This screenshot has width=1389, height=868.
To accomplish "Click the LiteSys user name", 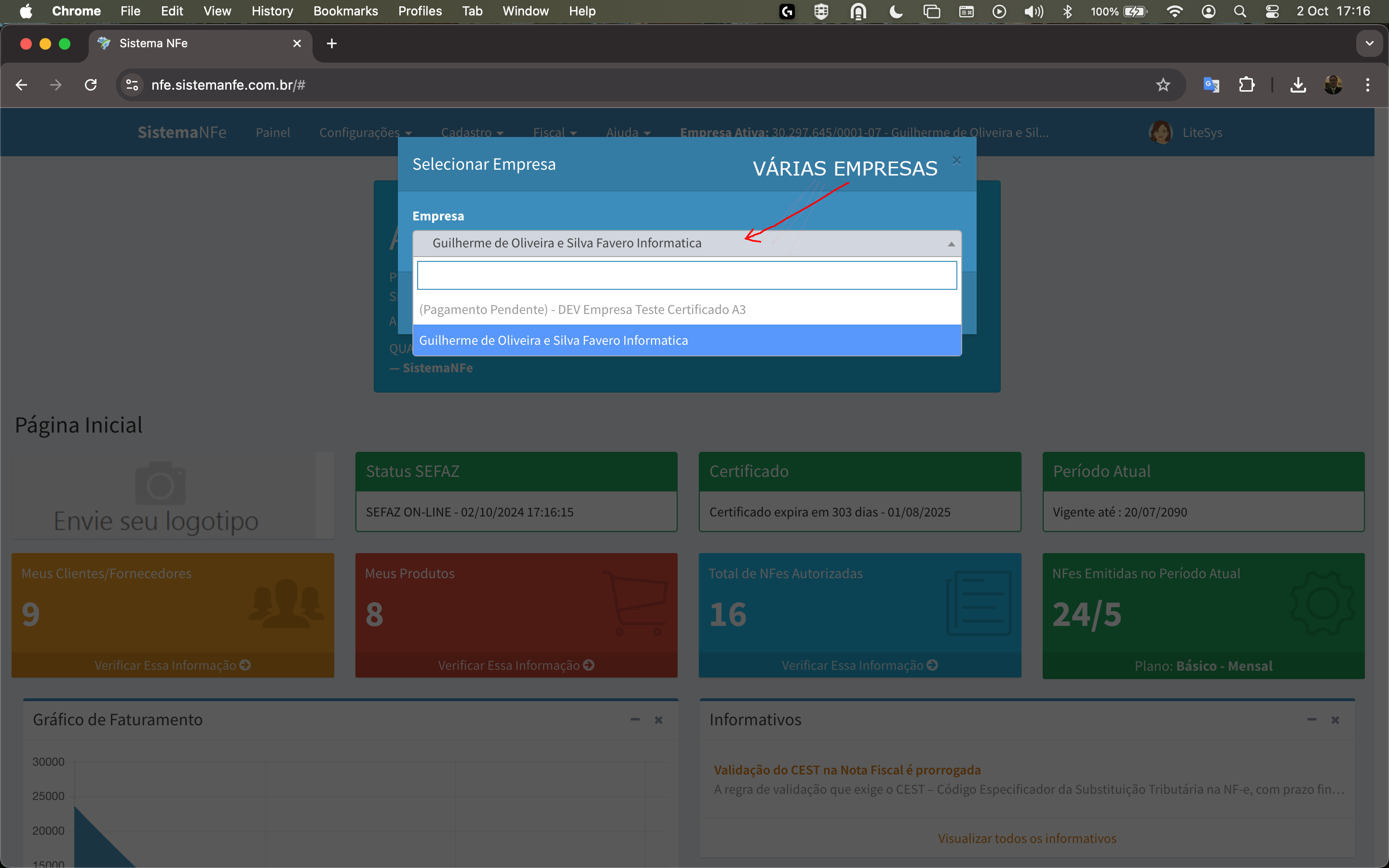I will (1202, 133).
